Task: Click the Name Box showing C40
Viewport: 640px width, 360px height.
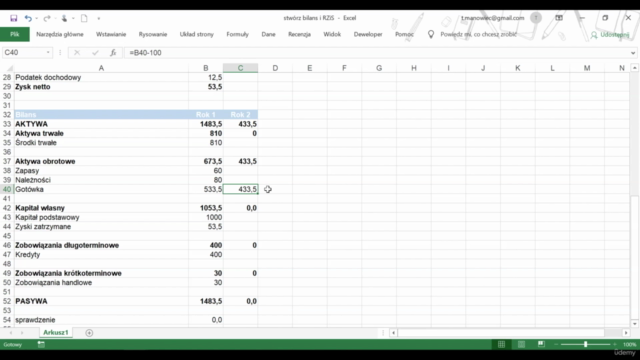Action: coord(24,53)
